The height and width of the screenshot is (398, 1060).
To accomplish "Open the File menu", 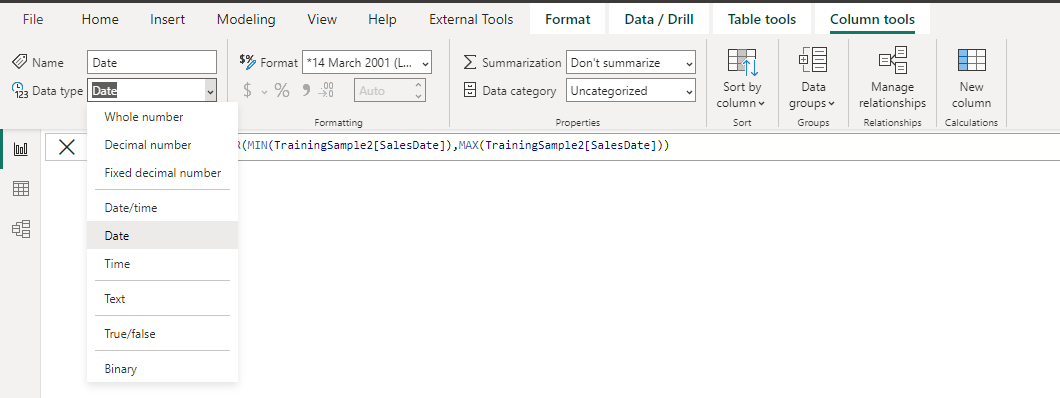I will pyautogui.click(x=32, y=20).
